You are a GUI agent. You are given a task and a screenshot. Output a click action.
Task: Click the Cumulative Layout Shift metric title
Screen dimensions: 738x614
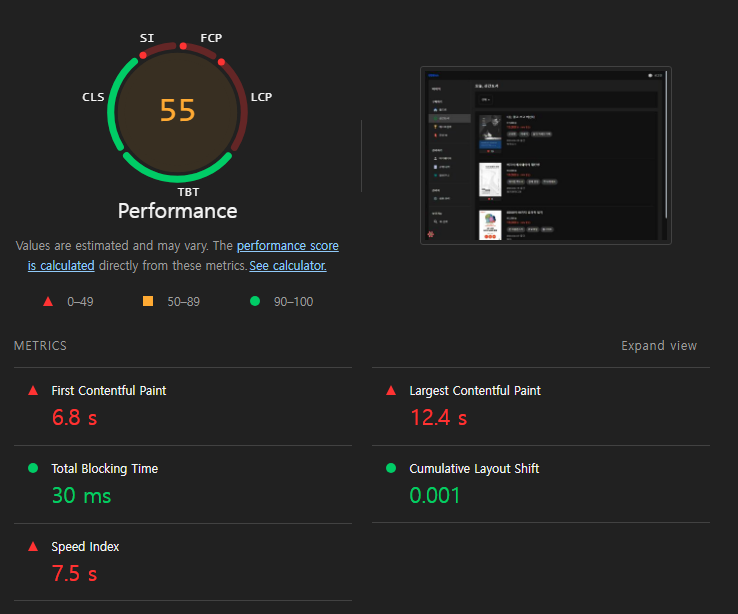point(474,469)
